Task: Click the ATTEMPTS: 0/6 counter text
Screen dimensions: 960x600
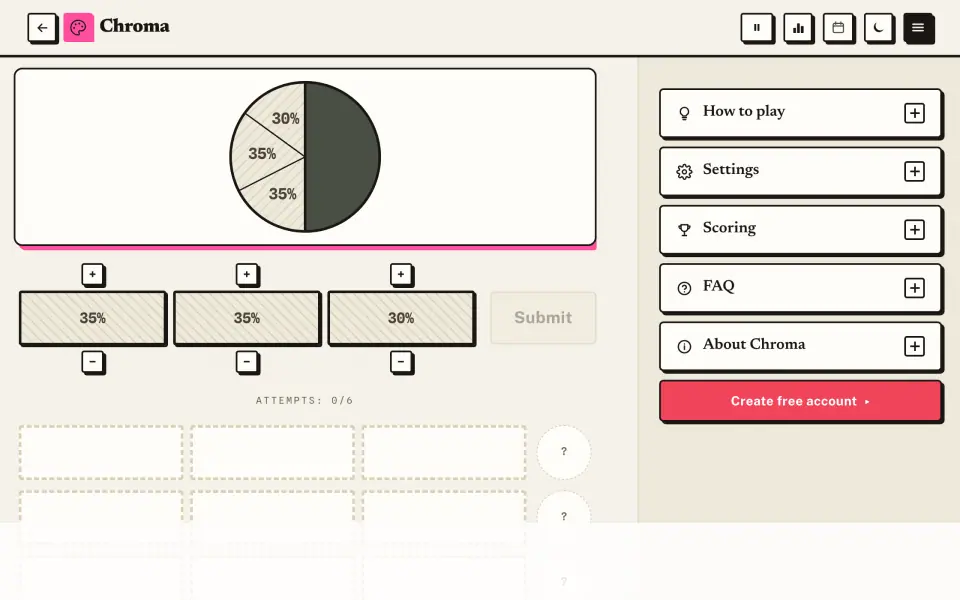Action: coord(304,400)
